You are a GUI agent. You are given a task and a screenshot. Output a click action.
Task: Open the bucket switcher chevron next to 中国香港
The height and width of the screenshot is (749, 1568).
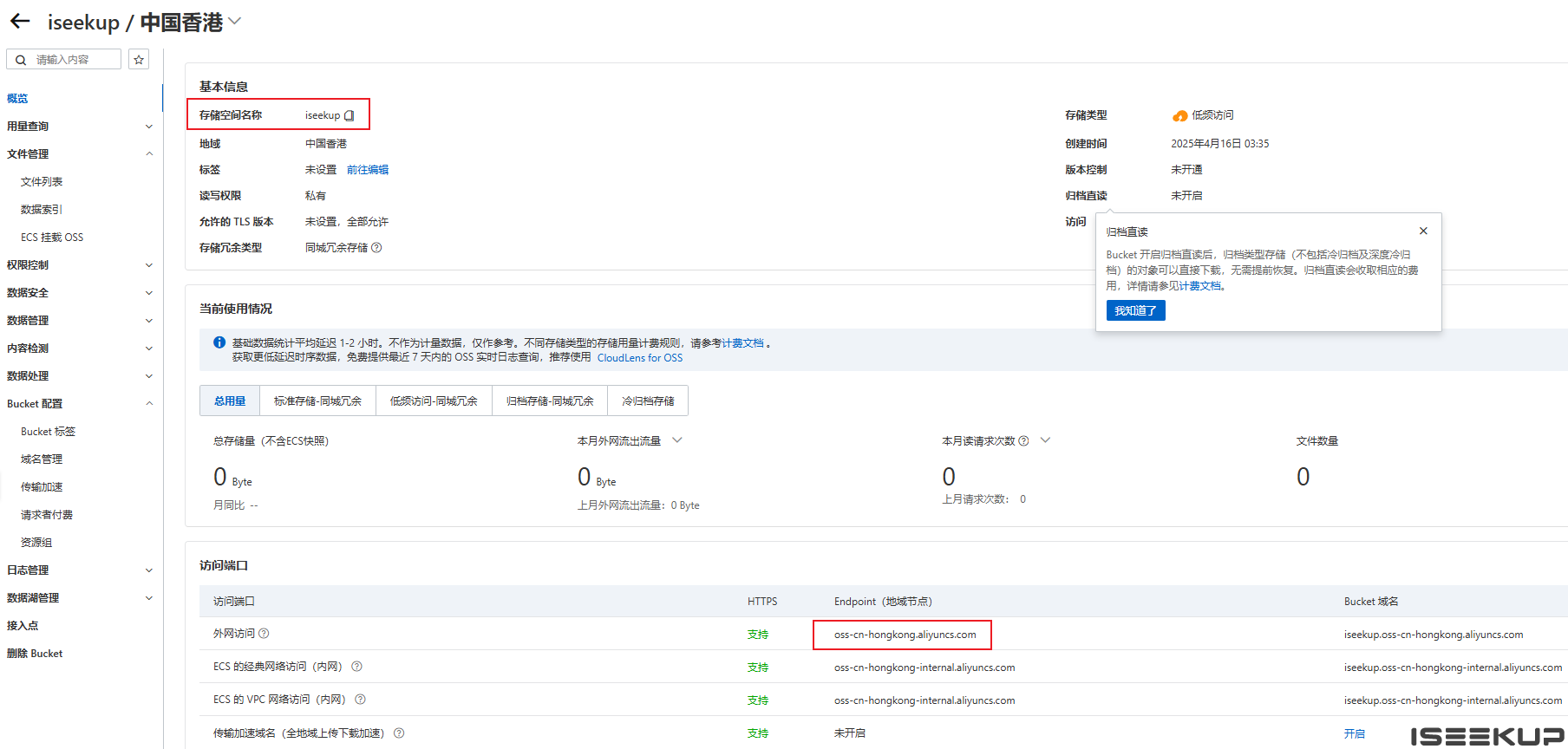(x=234, y=22)
